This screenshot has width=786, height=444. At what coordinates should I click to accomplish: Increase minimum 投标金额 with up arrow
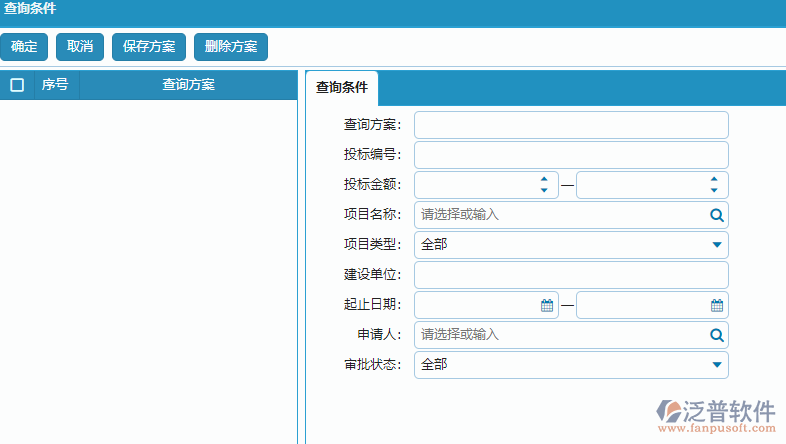(544, 180)
